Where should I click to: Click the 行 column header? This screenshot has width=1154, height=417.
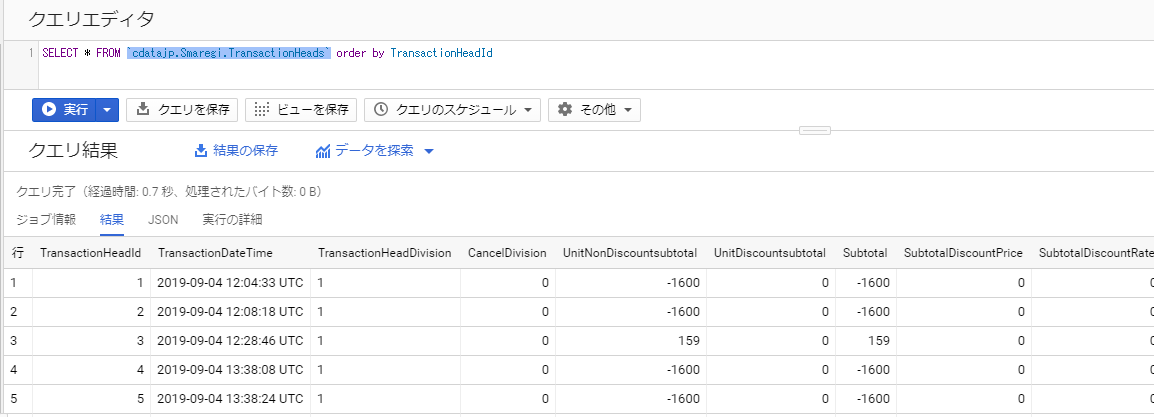tap(18, 253)
